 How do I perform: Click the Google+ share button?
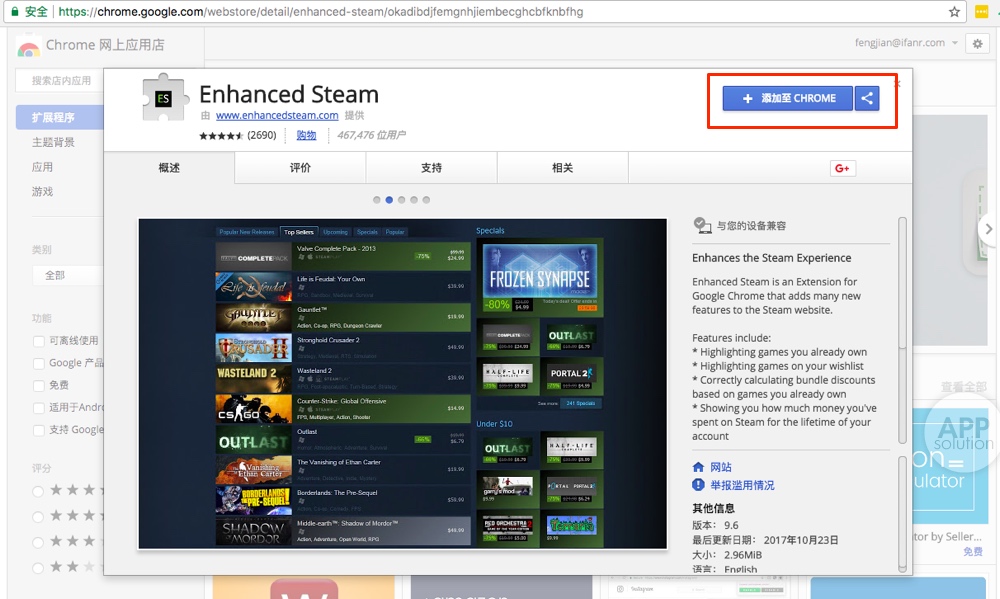842,168
